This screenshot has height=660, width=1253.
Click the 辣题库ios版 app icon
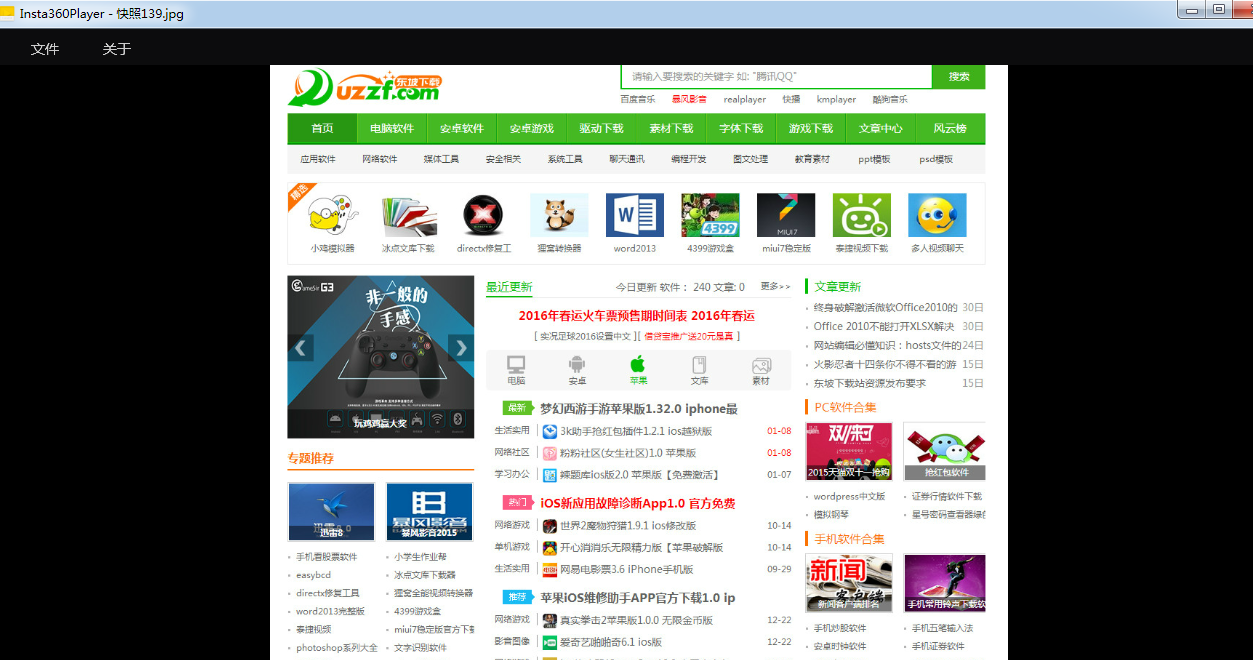pos(549,474)
